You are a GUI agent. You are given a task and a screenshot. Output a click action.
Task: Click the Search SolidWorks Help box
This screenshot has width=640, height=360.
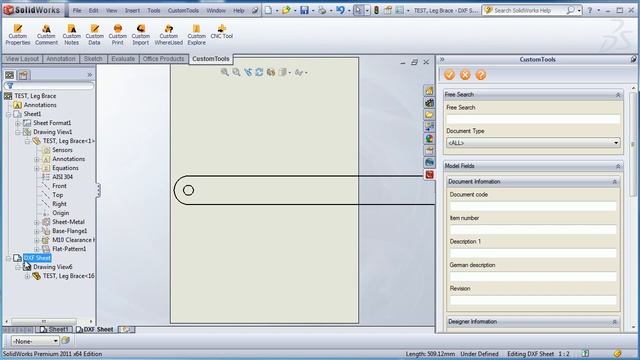click(529, 10)
